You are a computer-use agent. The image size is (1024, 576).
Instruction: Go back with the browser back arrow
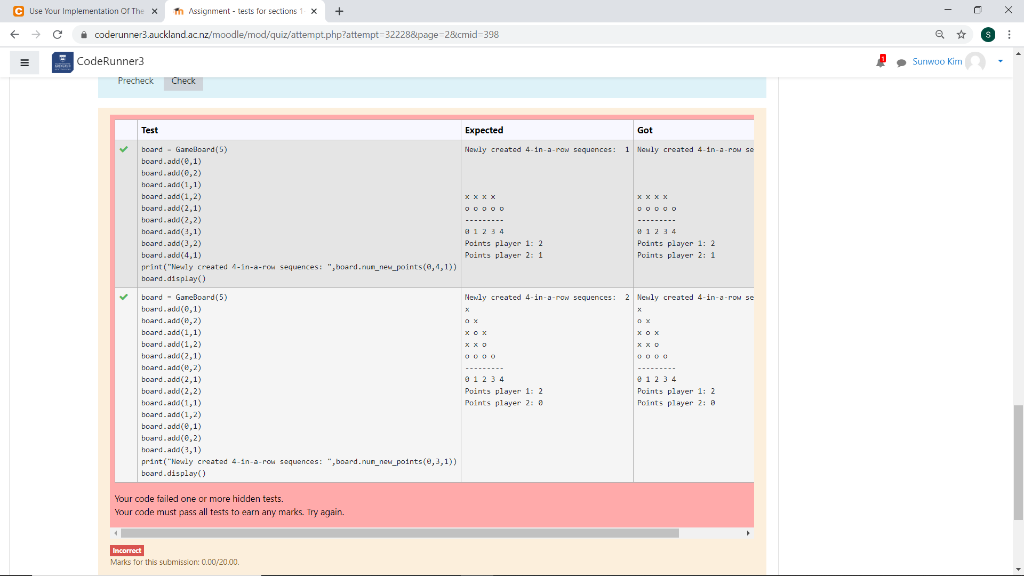14,35
